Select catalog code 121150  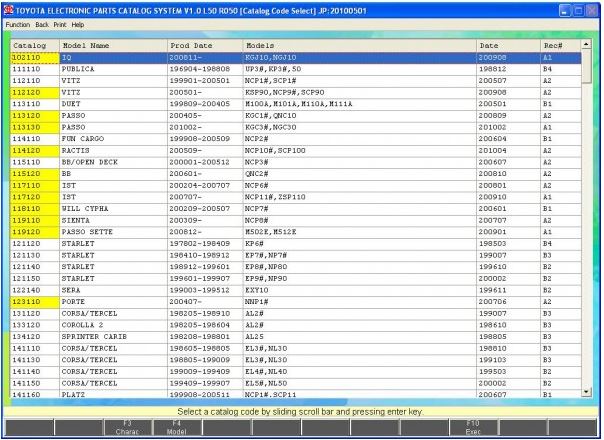coord(35,279)
